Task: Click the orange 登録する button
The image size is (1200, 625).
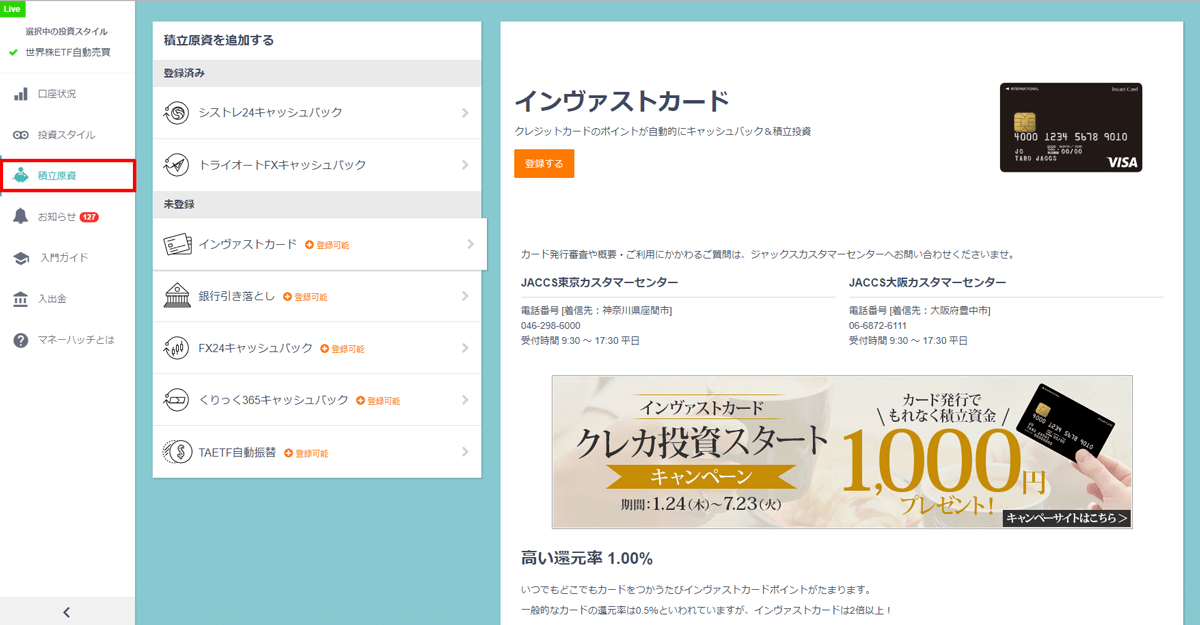Action: click(544, 164)
